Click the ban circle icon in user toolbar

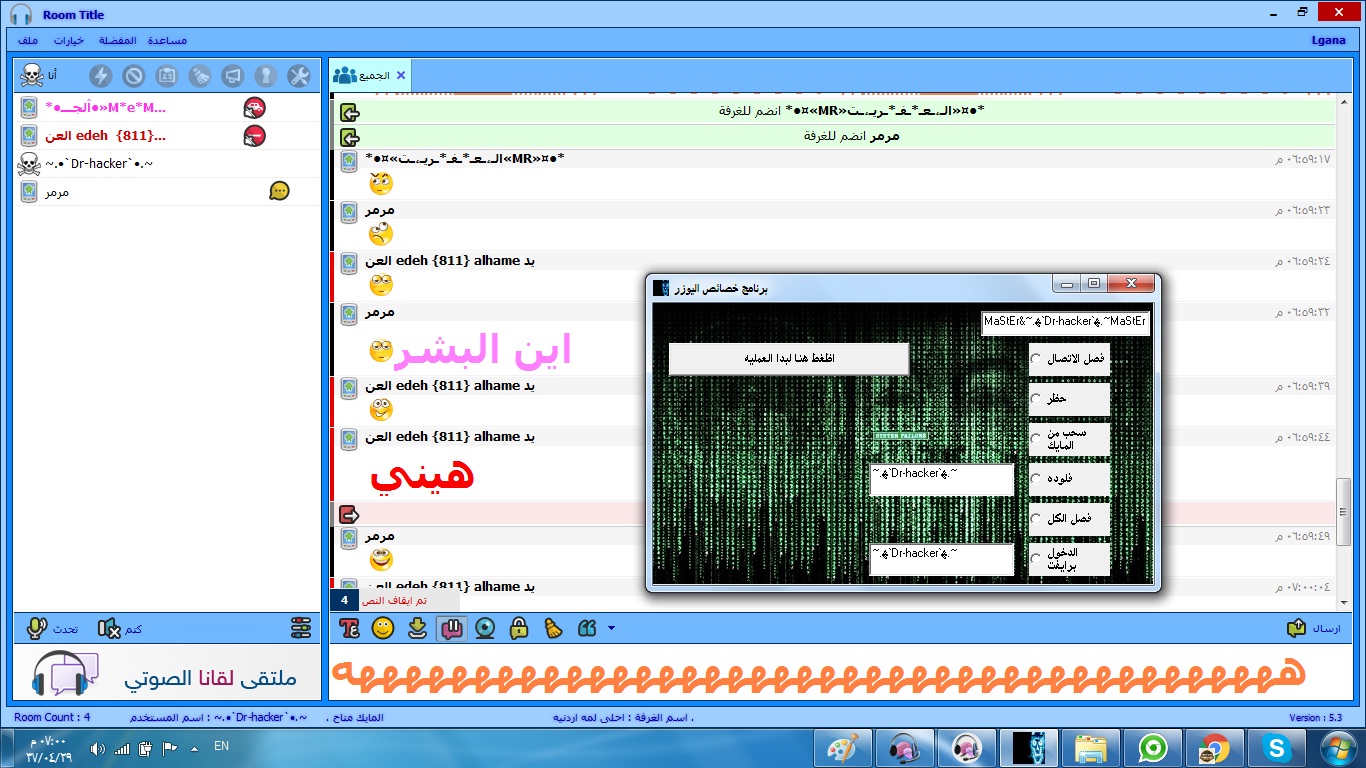point(133,76)
